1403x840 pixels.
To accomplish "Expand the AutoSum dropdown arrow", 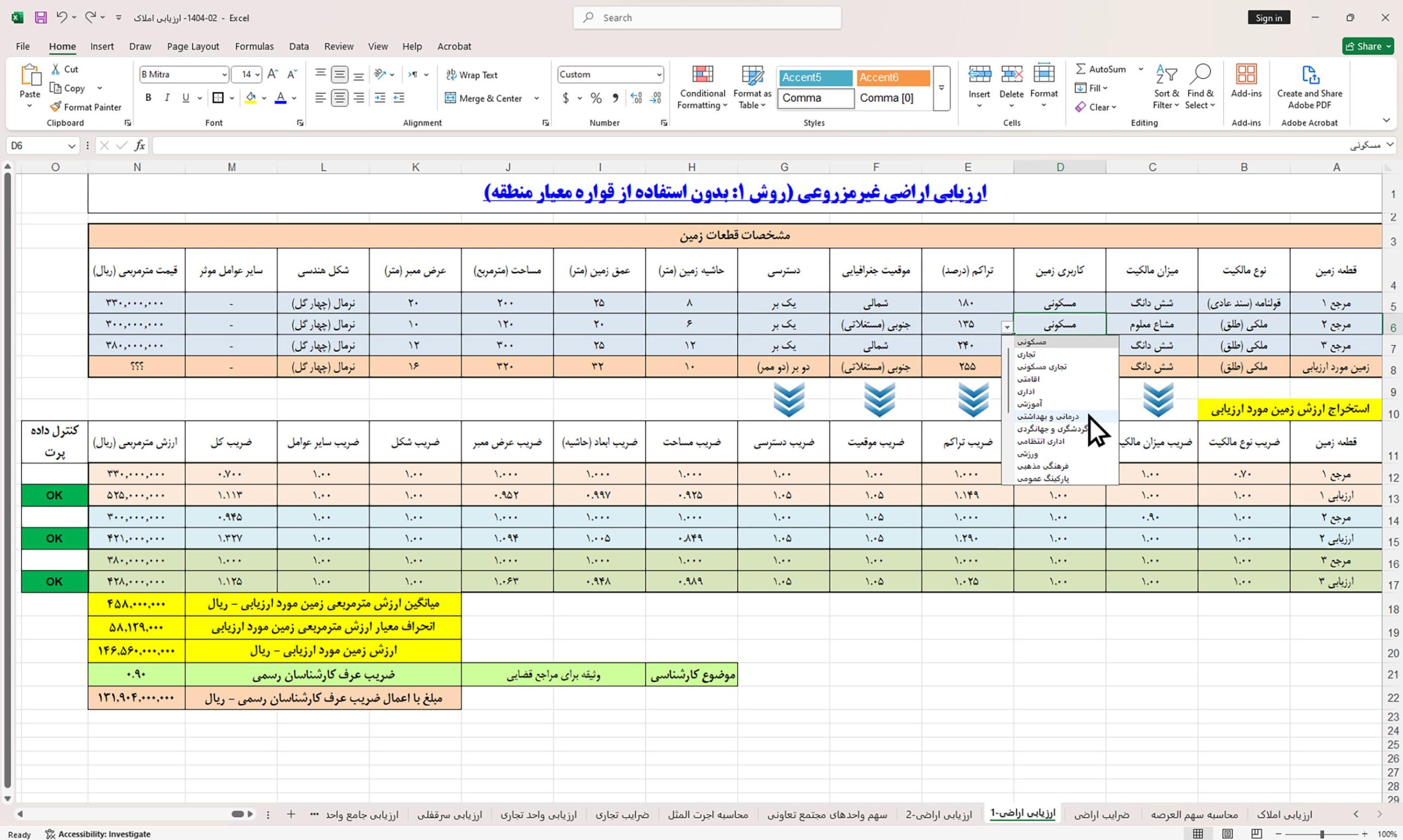I will coord(1140,69).
